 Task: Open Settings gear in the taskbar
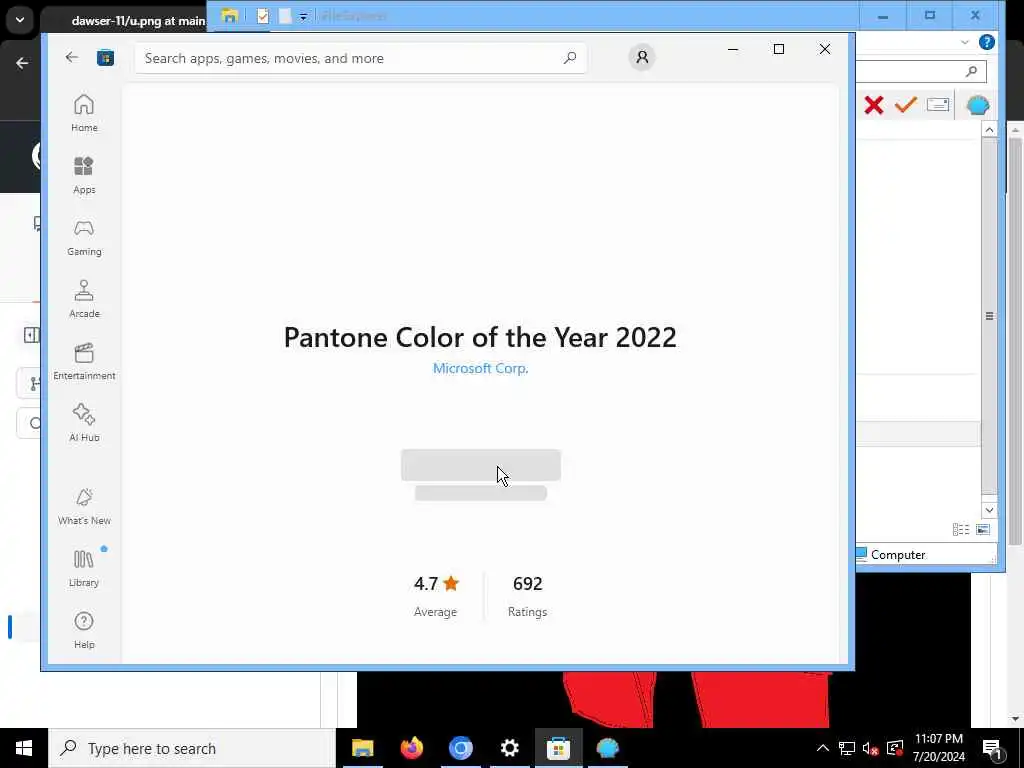509,748
